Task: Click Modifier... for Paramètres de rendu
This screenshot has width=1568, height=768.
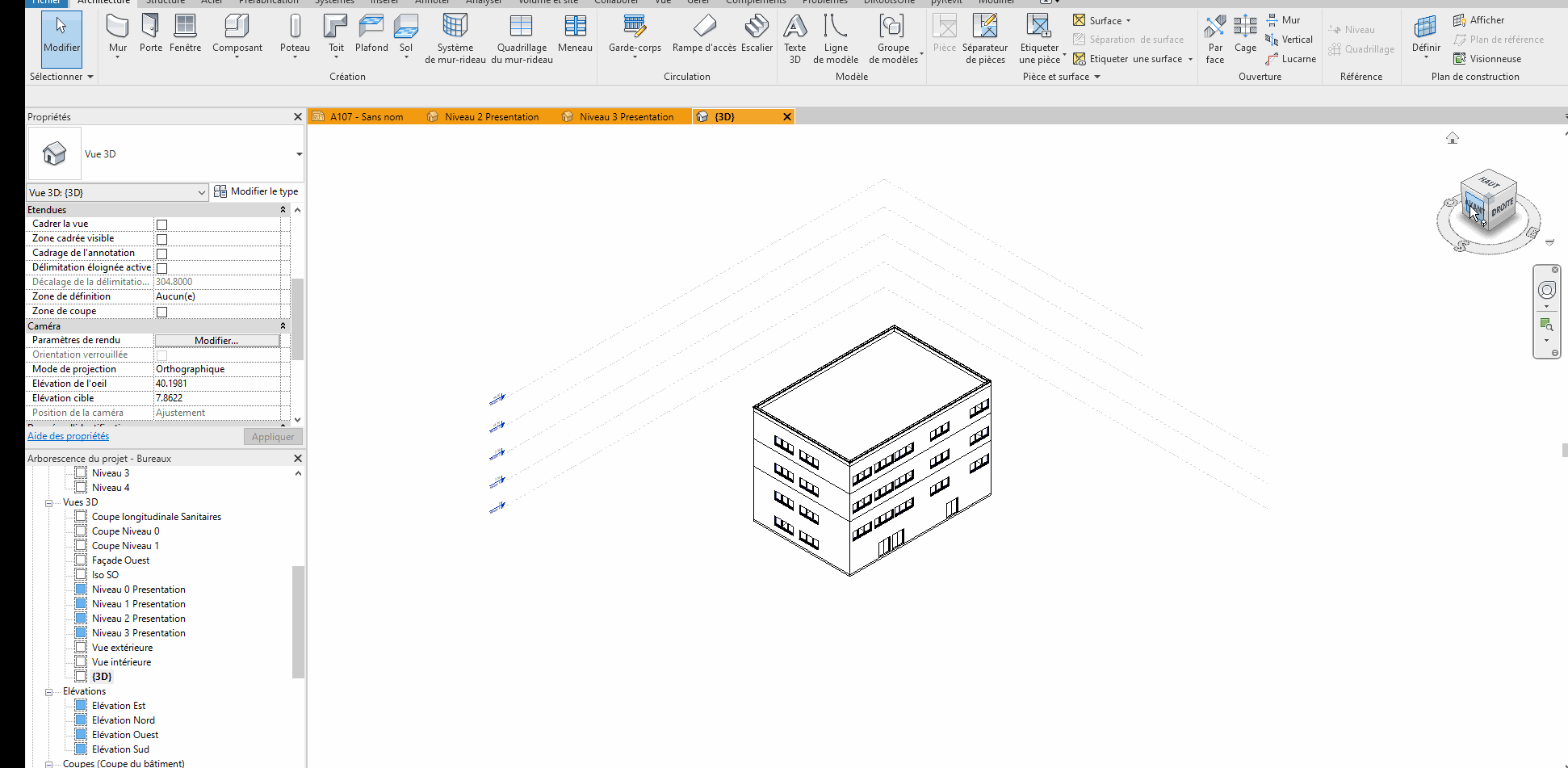Action: point(216,339)
